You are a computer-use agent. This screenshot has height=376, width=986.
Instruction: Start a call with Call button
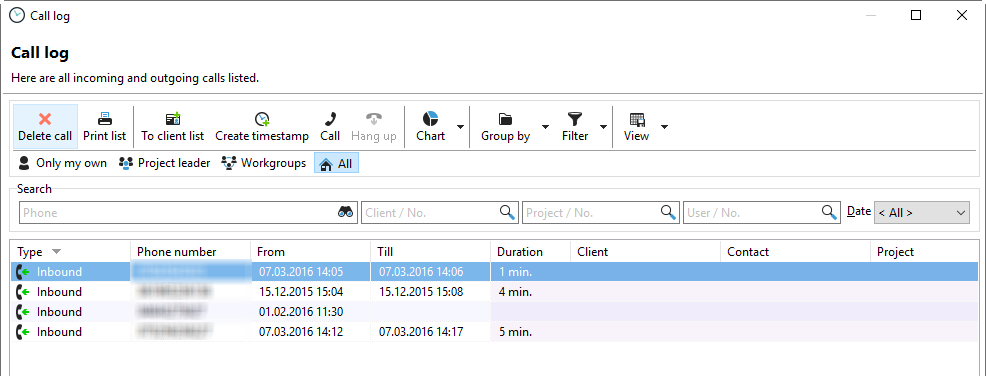(x=330, y=126)
